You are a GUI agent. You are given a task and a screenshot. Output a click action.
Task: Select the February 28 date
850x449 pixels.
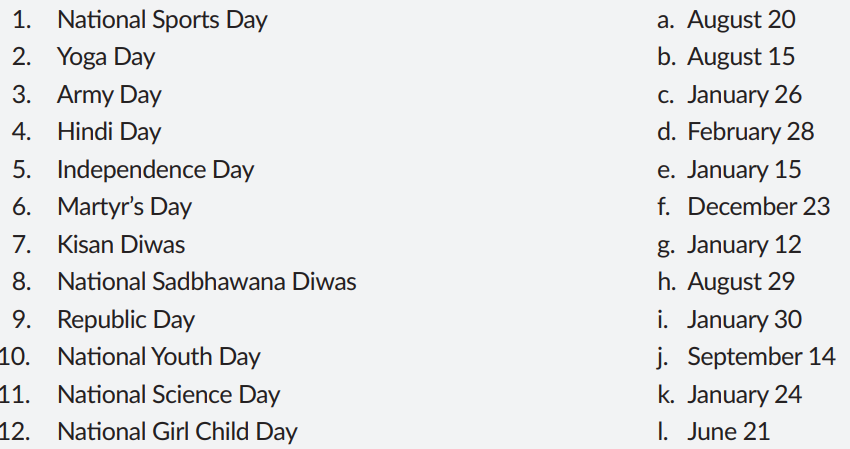point(750,132)
